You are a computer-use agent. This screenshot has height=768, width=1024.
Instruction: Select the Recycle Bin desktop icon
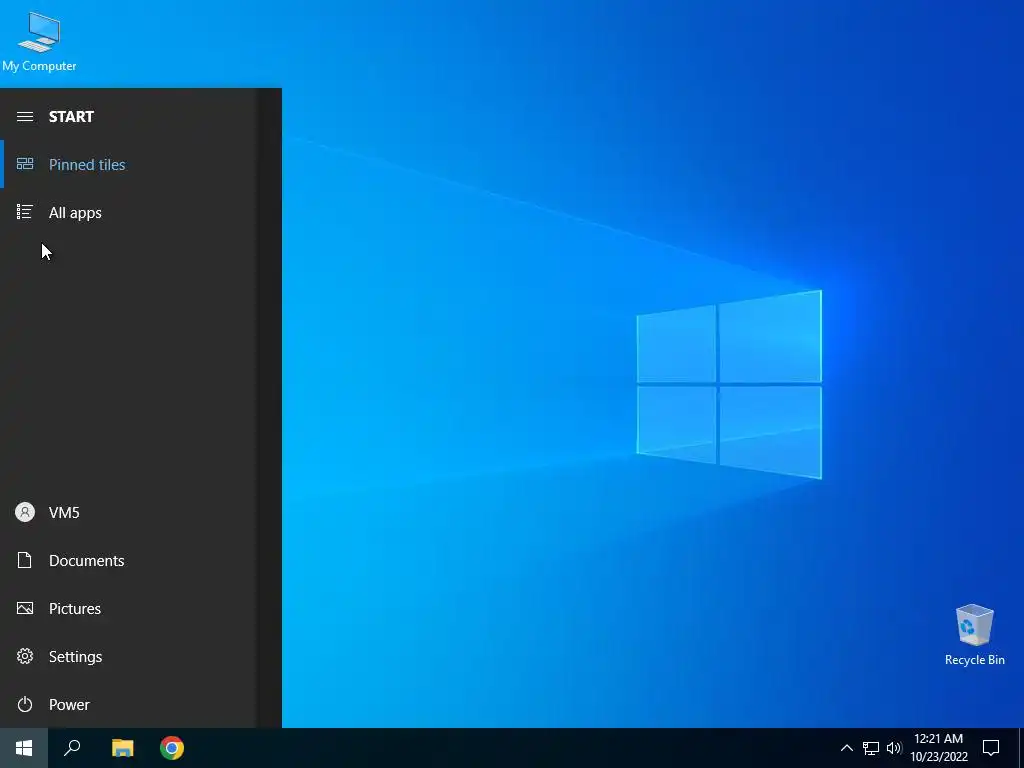click(974, 635)
